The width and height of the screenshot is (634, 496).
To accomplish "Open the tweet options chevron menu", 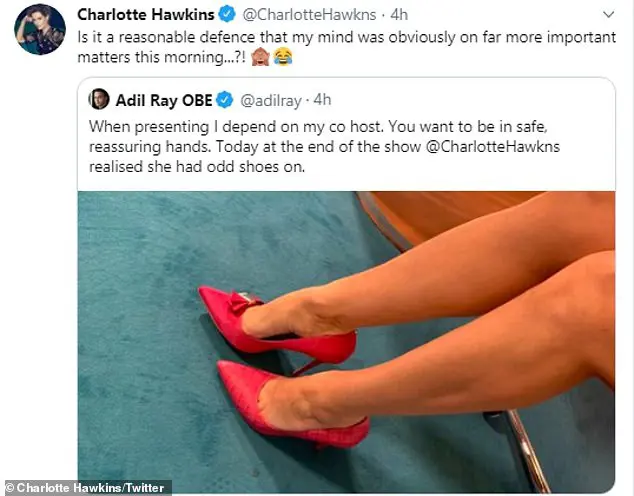I will pos(609,15).
